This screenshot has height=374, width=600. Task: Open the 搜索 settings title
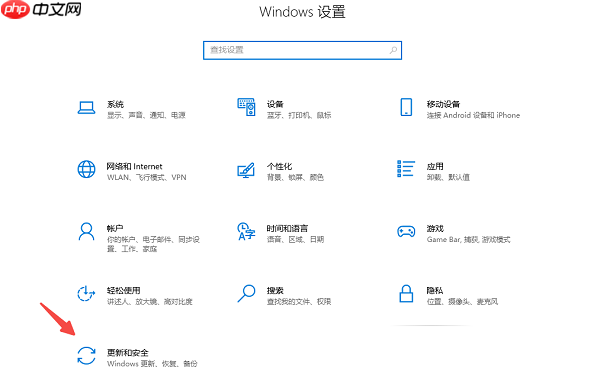pyautogui.click(x=275, y=291)
